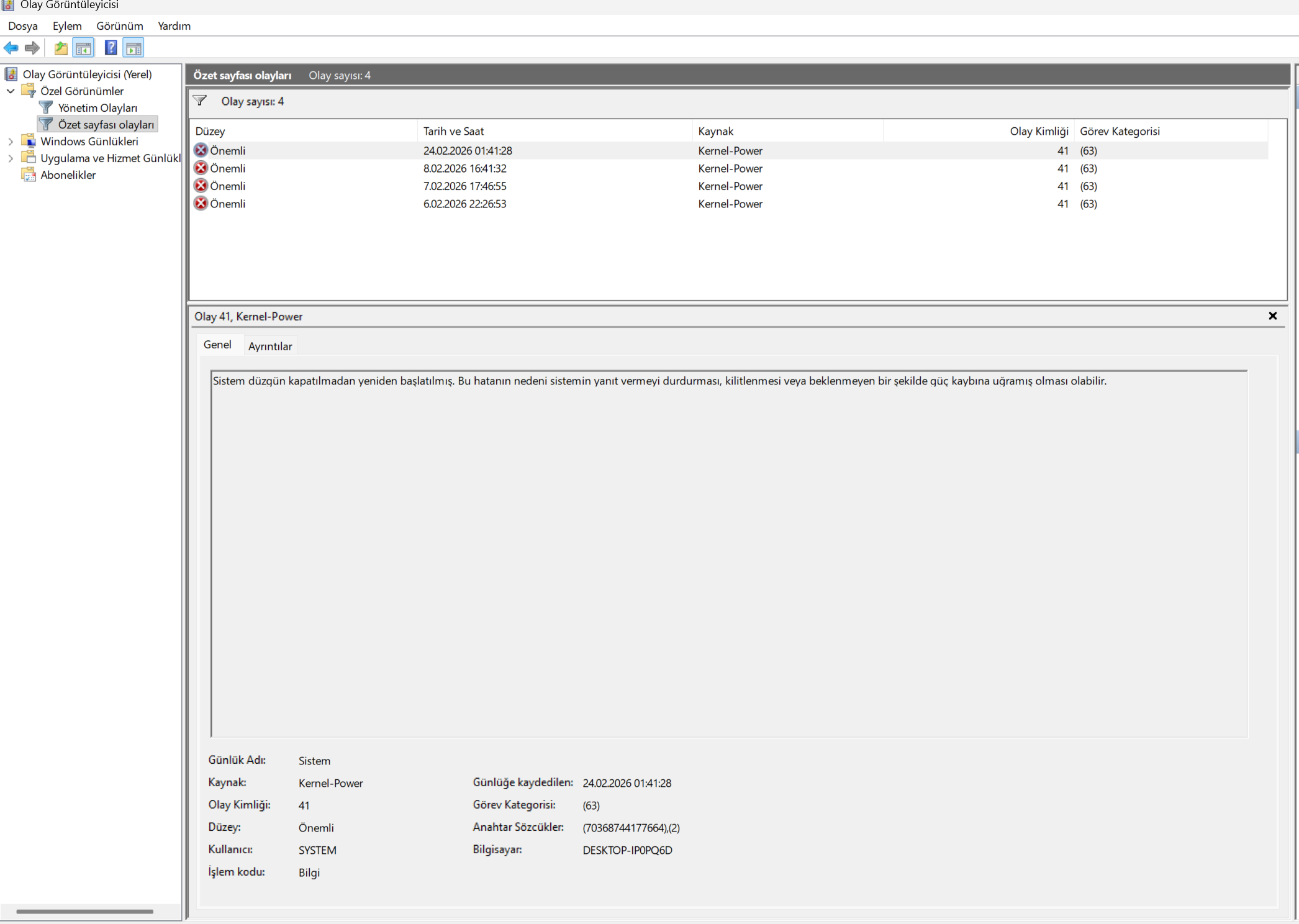1299x924 pixels.
Task: Click the Abonelikler icon in the tree
Action: [29, 174]
